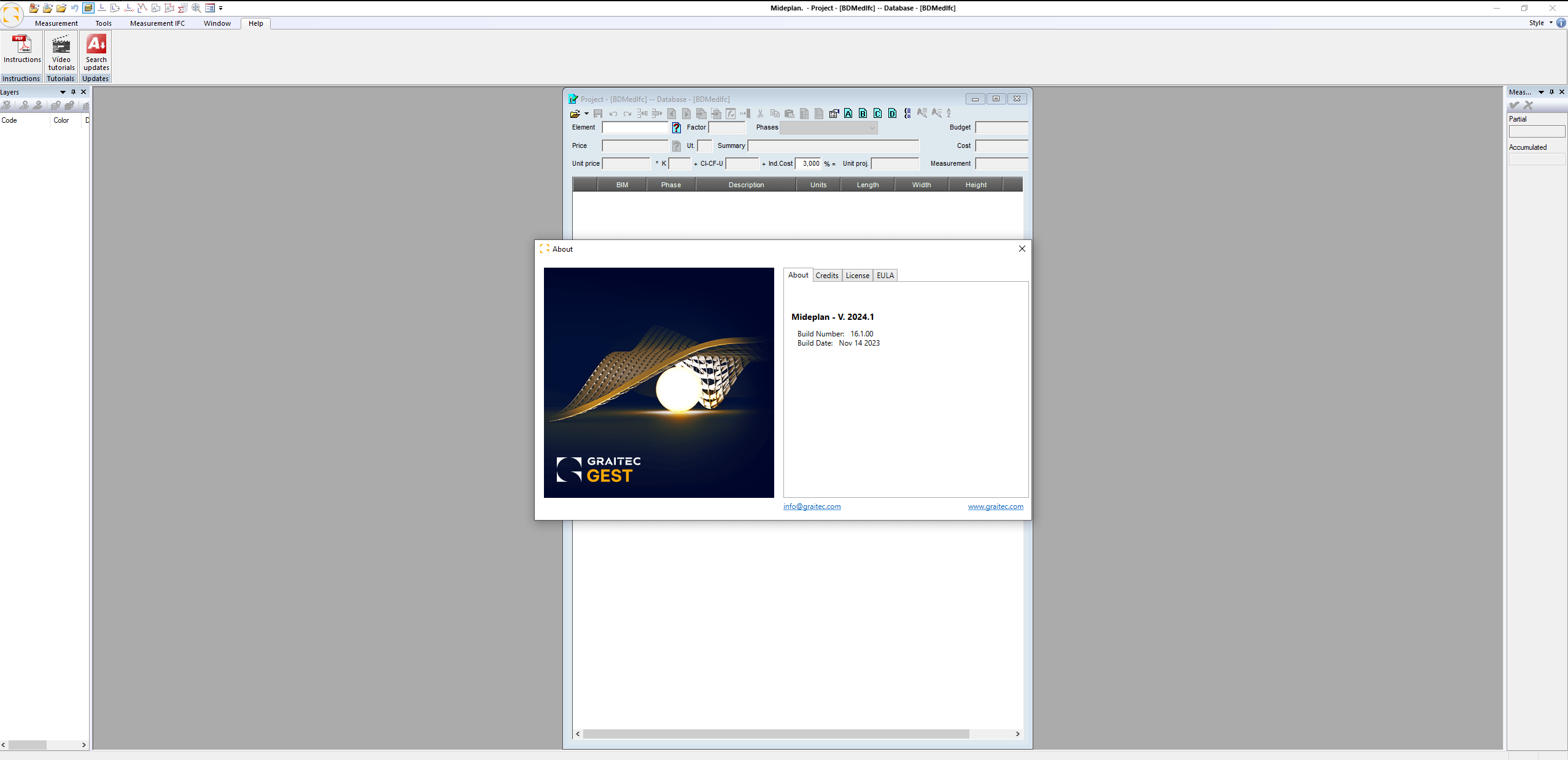Click the checkmark accept icon in Meas... panel
Screen dimensions: 1568x760
pyautogui.click(x=1515, y=106)
